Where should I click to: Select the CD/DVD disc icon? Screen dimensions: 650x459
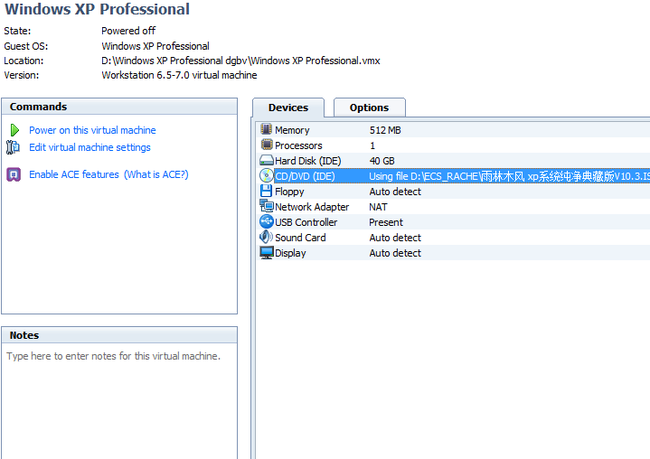point(266,176)
